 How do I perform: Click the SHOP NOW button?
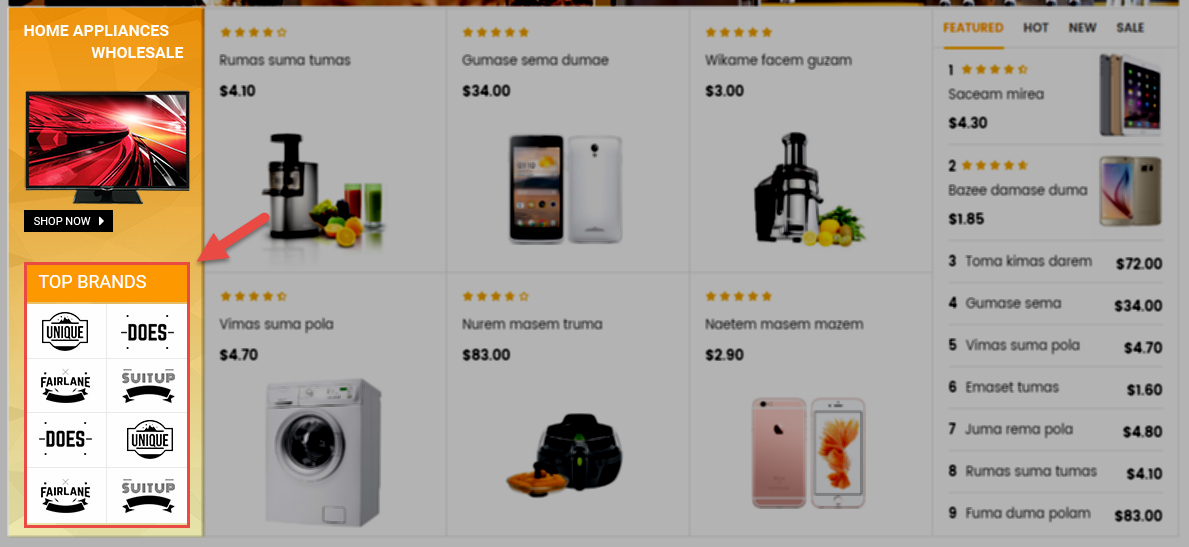[68, 221]
